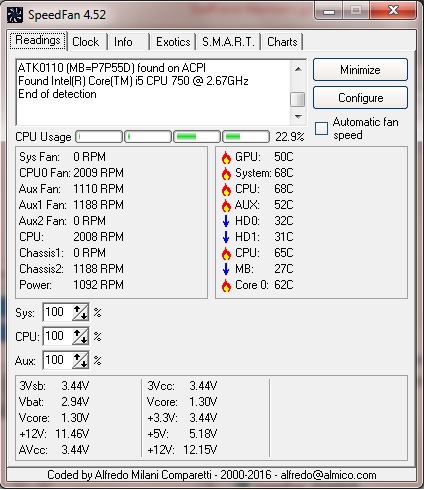
Task: Click the Aux1 Fan 1188 RPM reading
Action: coord(71,205)
